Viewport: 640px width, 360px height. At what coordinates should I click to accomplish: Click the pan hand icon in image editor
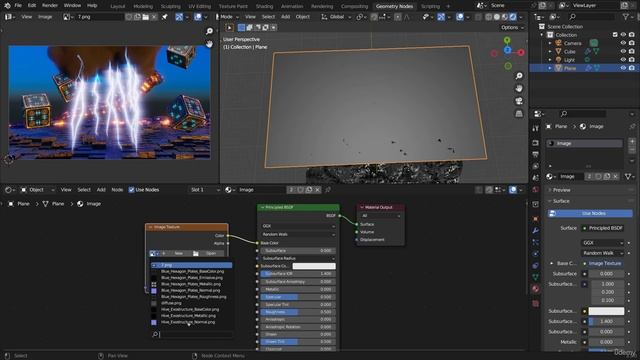[x=209, y=44]
